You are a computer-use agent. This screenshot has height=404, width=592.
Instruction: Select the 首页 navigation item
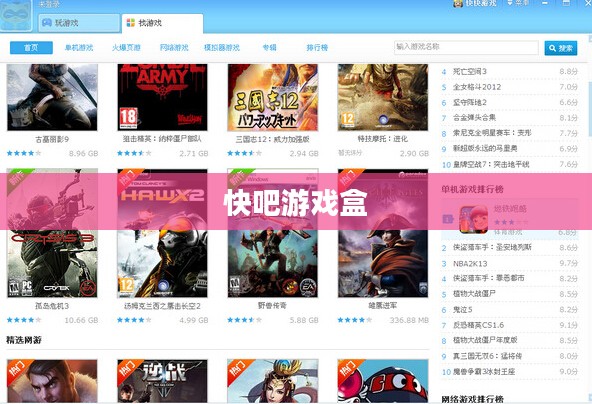pyautogui.click(x=31, y=48)
